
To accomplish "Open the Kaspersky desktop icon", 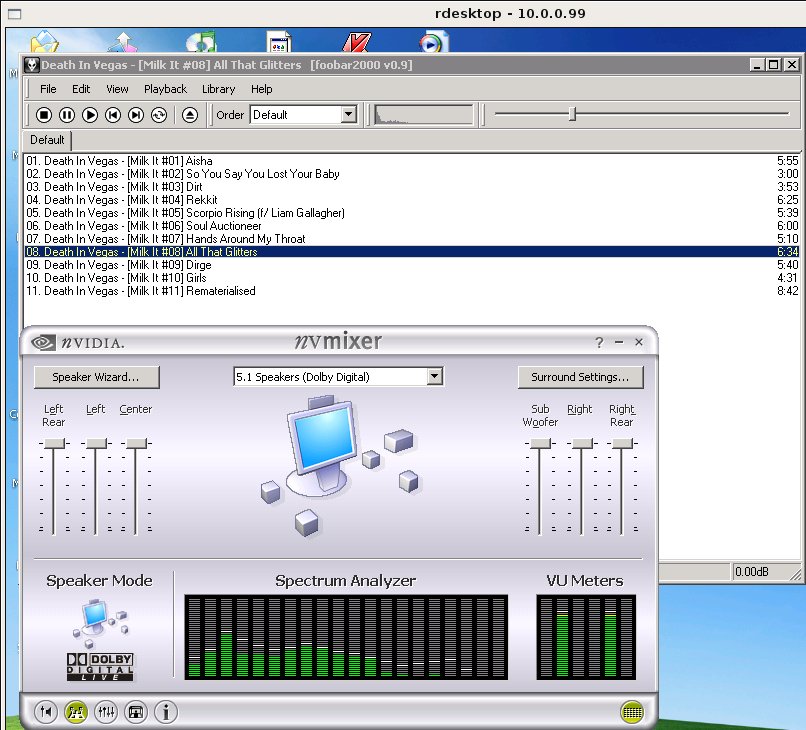I will tap(356, 42).
